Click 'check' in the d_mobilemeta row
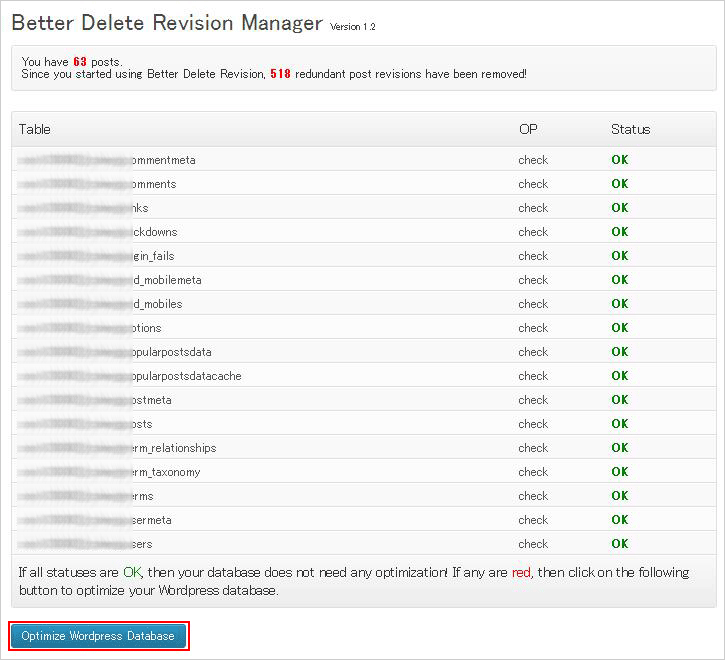725x660 pixels. tap(533, 280)
